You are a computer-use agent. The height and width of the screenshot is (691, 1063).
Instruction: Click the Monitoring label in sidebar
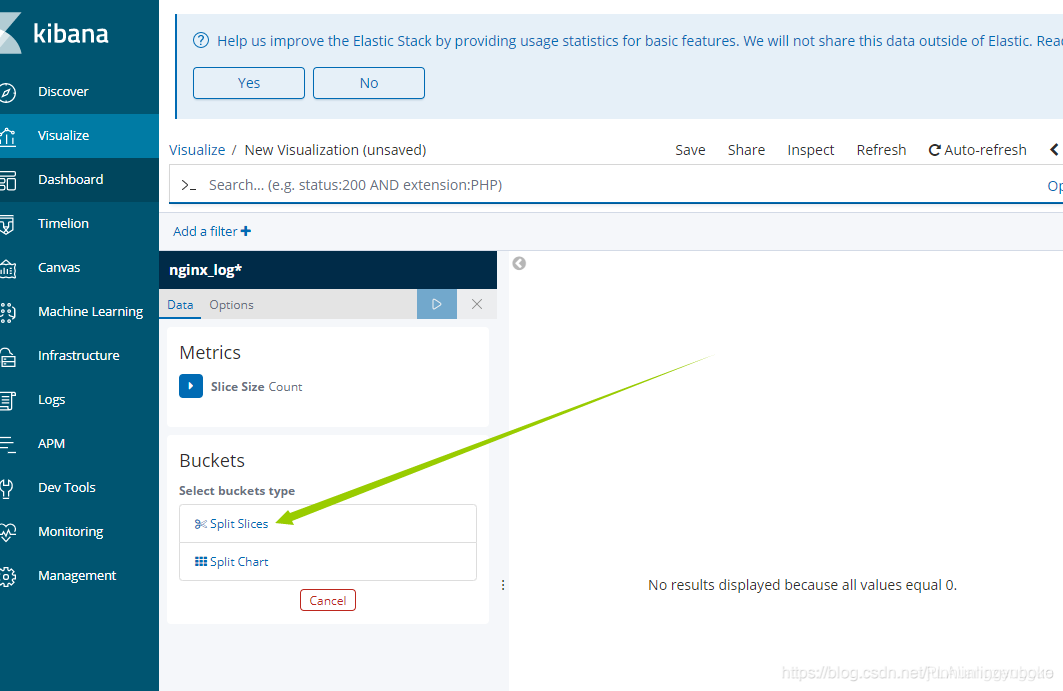pyautogui.click(x=71, y=532)
